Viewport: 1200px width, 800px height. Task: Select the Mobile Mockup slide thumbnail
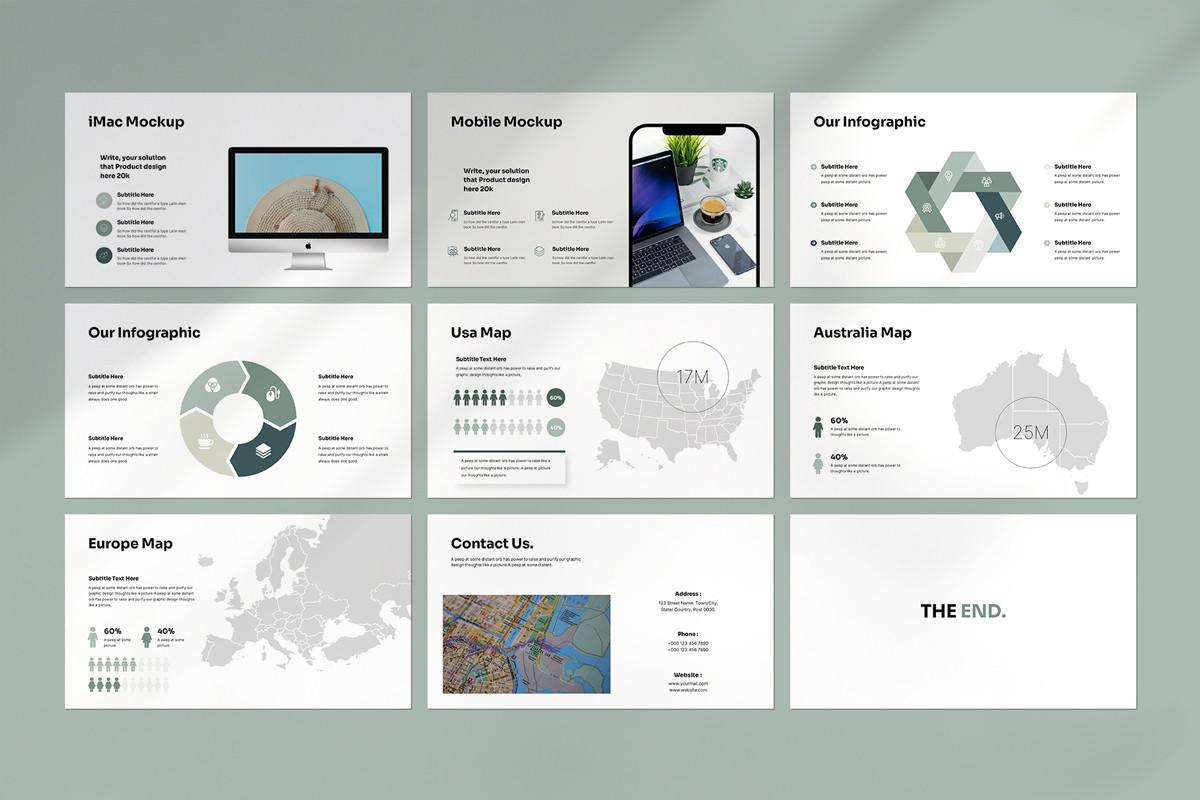tap(600, 190)
